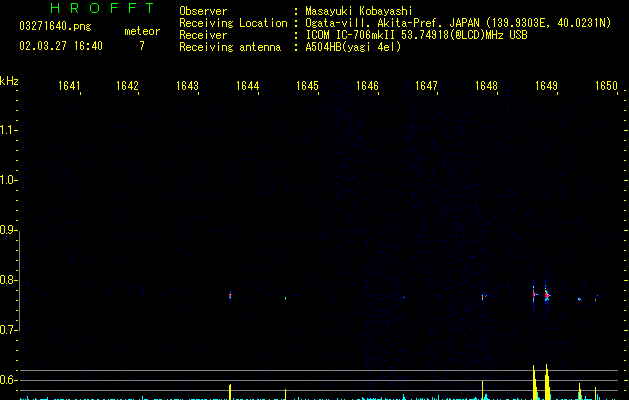
Task: Click the 'Receiver' field label
Action: click(x=203, y=35)
